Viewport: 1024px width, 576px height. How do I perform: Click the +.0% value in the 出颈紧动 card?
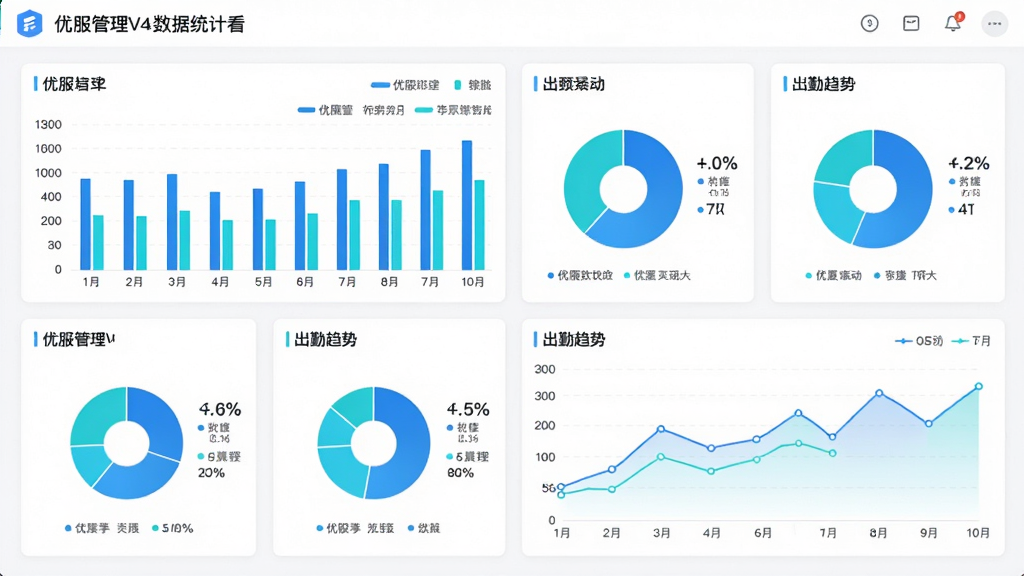tap(717, 163)
